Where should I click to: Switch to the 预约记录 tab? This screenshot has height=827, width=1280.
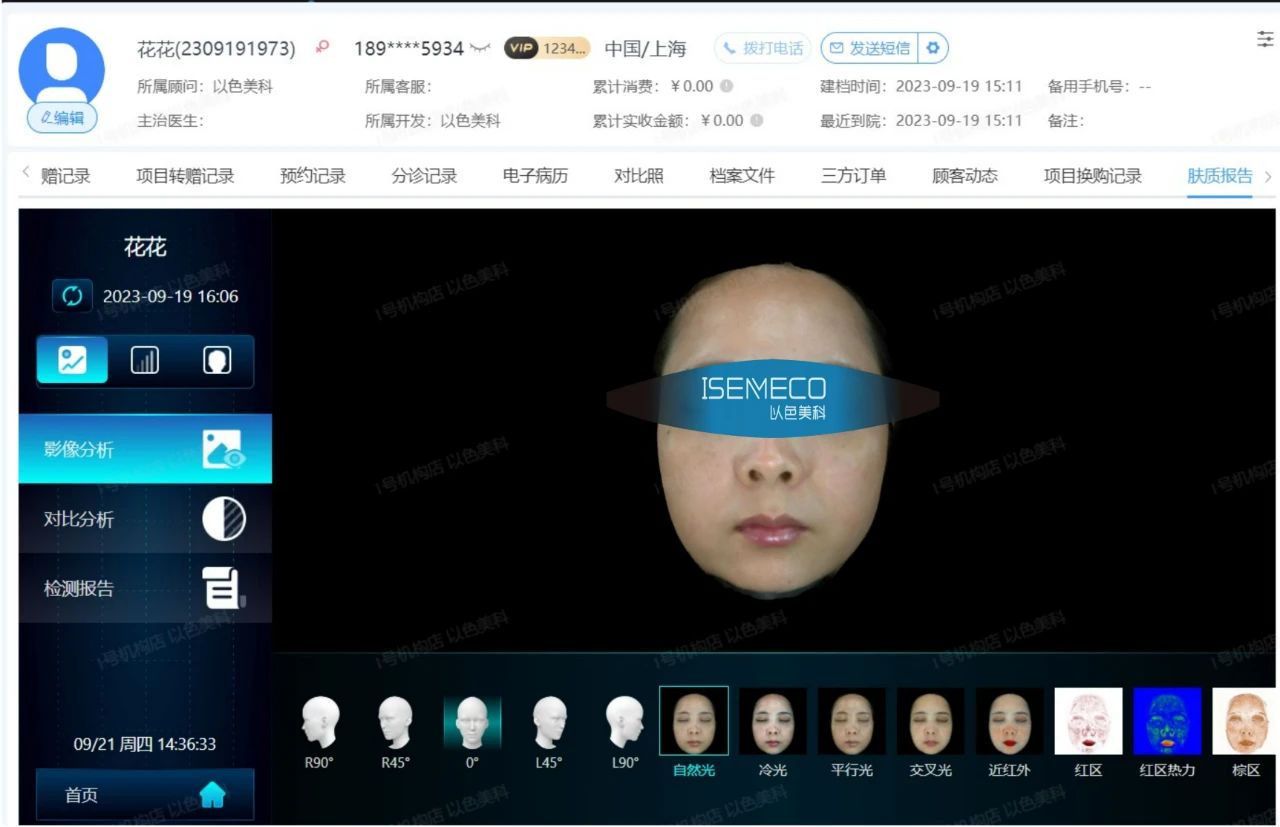[313, 176]
